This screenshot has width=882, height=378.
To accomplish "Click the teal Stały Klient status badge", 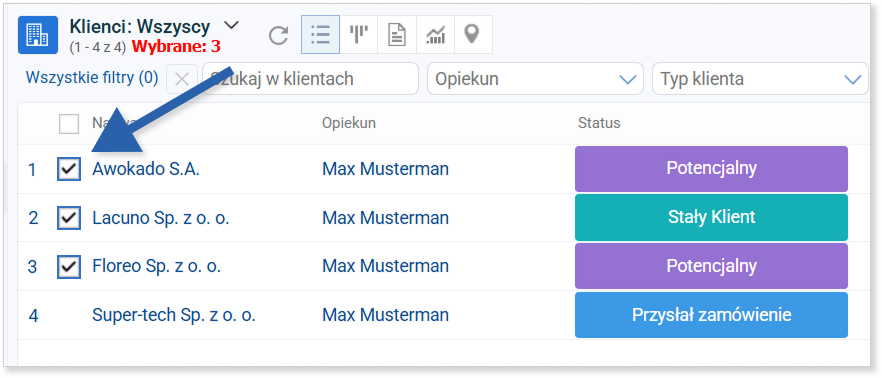I will (x=711, y=217).
